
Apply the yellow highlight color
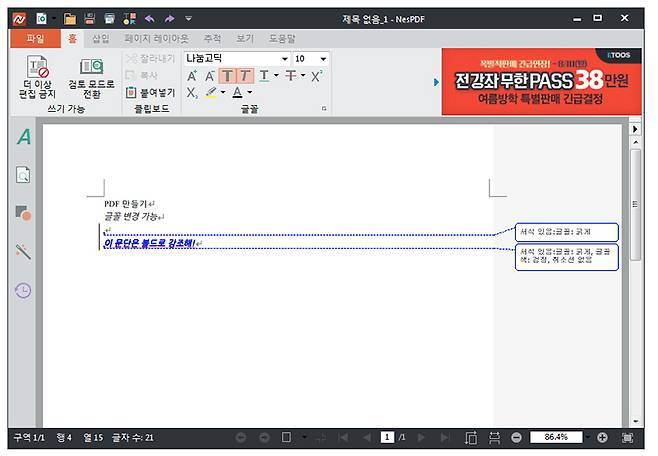pos(211,92)
